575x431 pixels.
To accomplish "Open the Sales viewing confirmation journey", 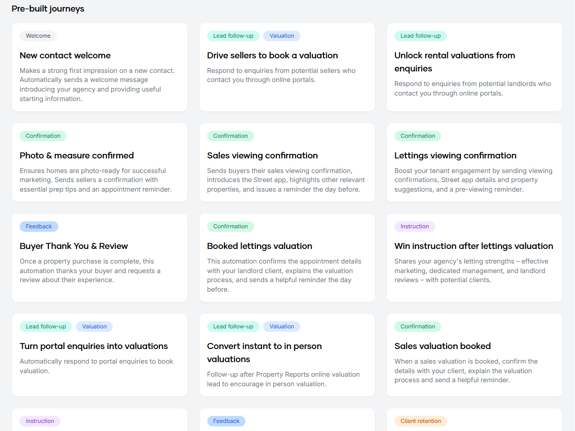I will coord(287,162).
